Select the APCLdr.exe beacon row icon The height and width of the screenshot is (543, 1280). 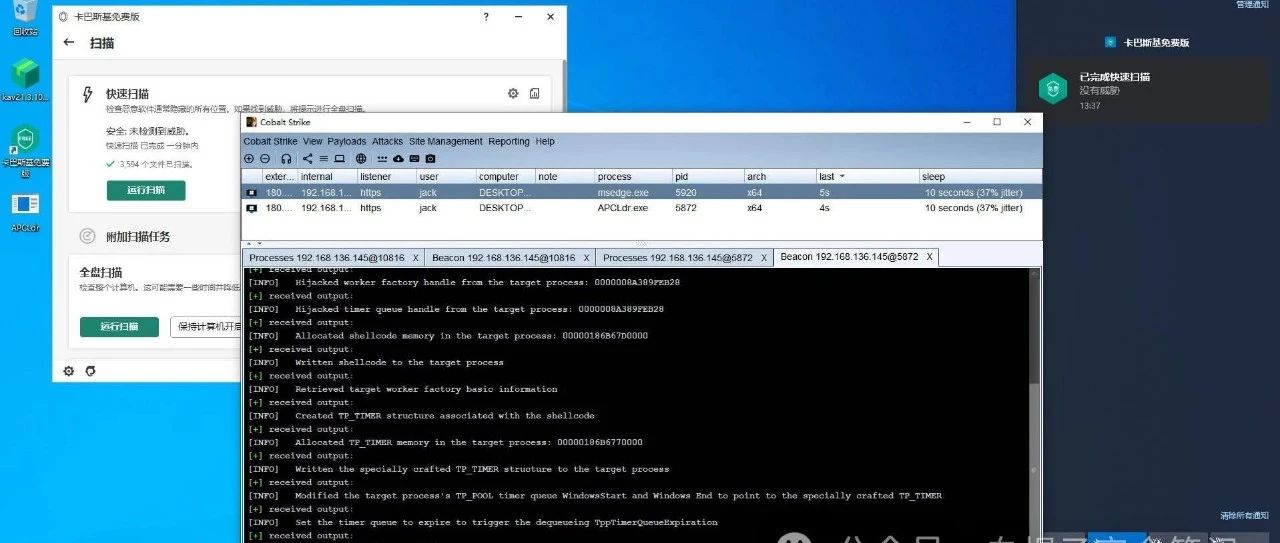point(252,208)
